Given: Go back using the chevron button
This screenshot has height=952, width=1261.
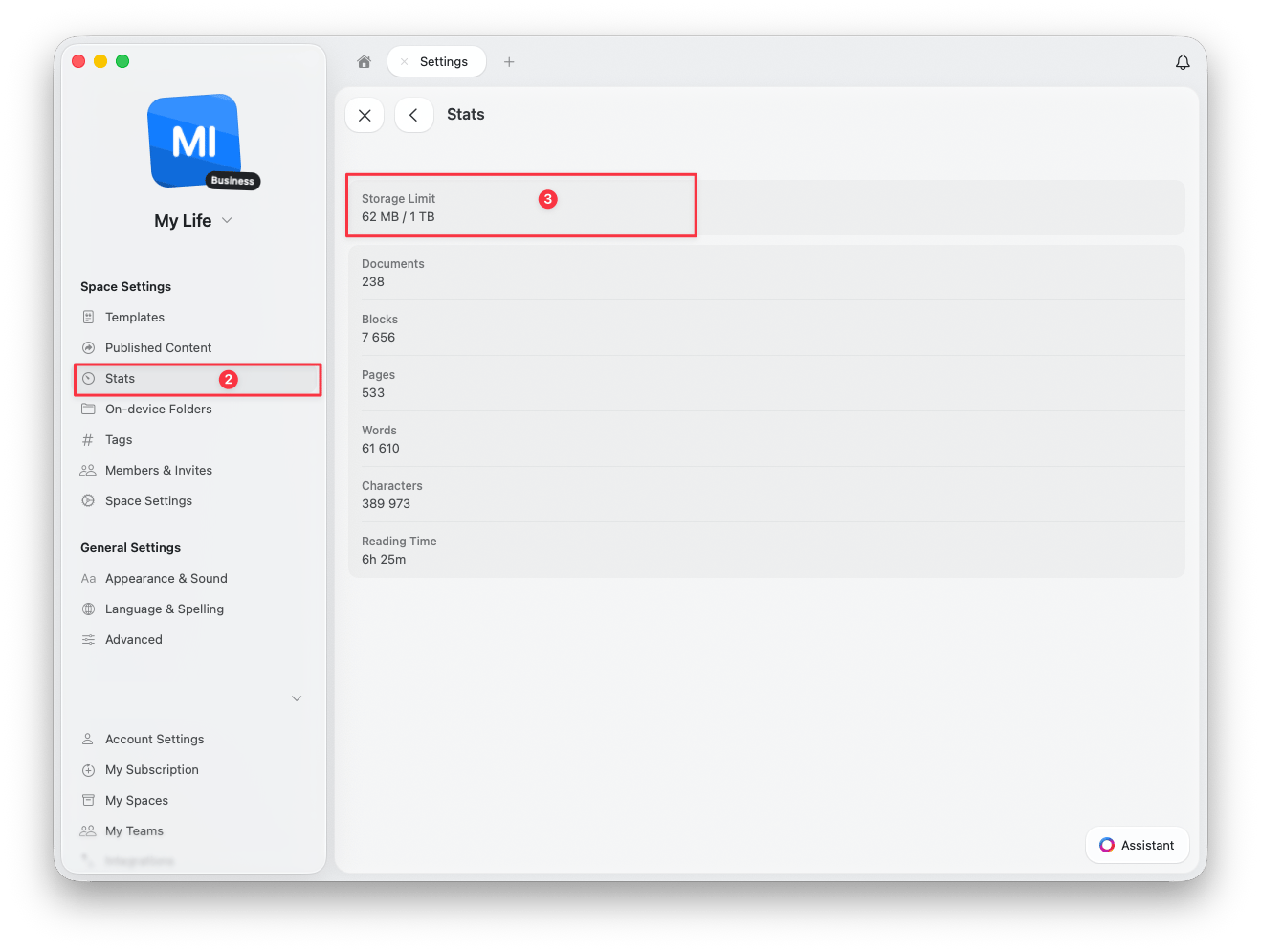Looking at the screenshot, I should click(x=413, y=115).
